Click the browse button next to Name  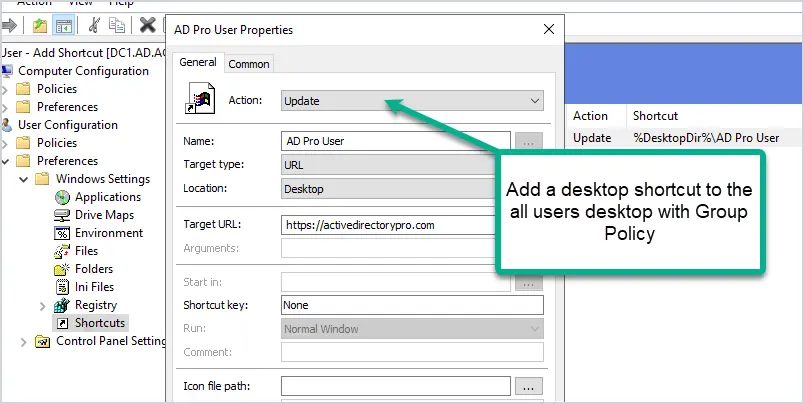[x=529, y=142]
